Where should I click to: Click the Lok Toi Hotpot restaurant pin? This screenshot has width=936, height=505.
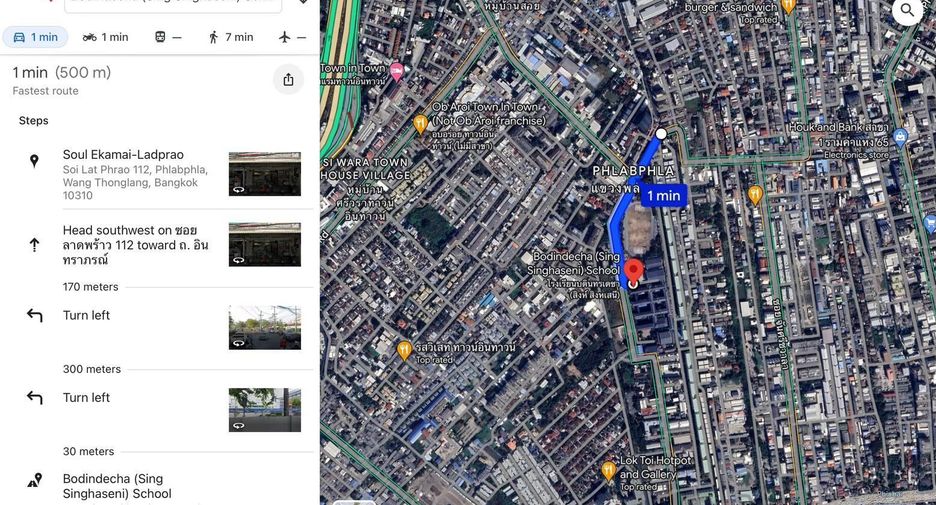point(608,471)
